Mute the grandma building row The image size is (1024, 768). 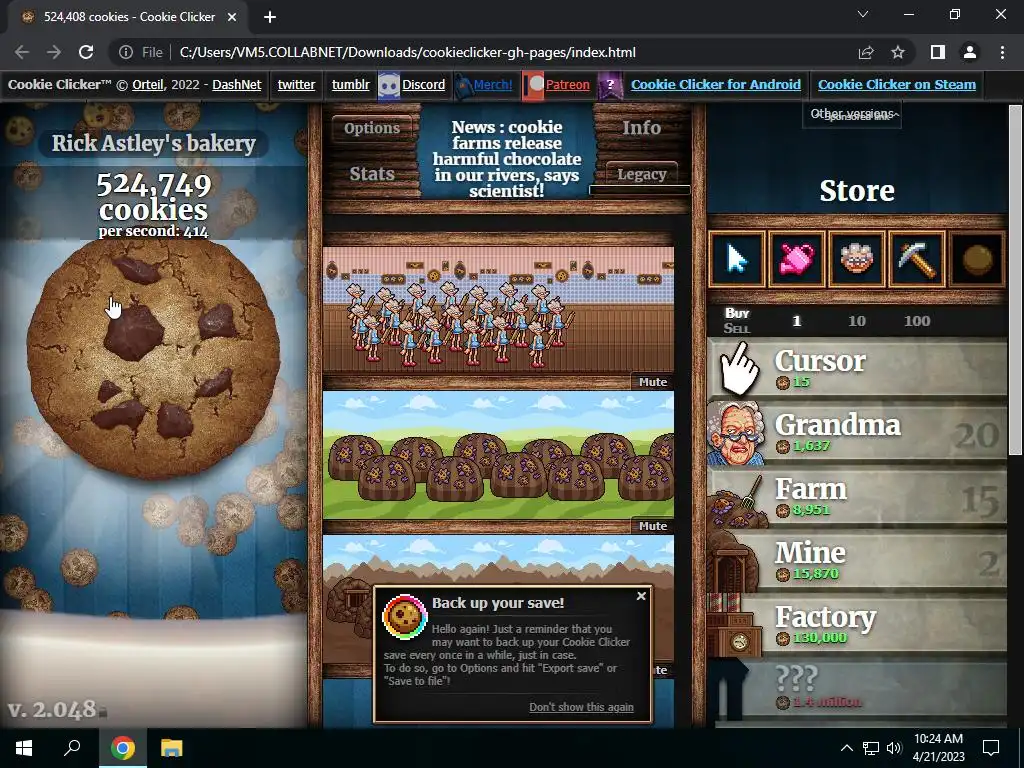pyautogui.click(x=652, y=382)
